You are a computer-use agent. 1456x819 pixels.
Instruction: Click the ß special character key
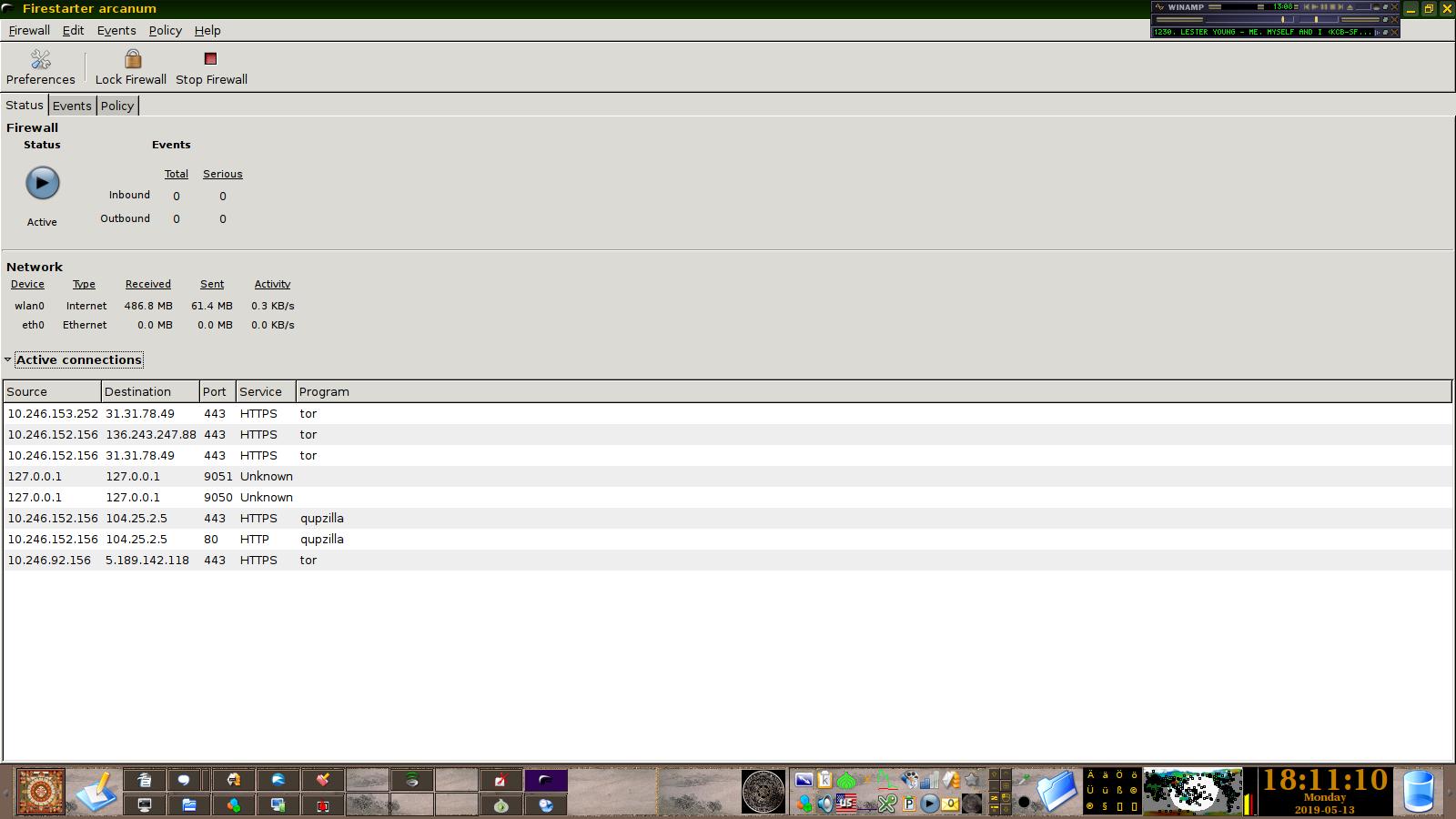(1119, 791)
